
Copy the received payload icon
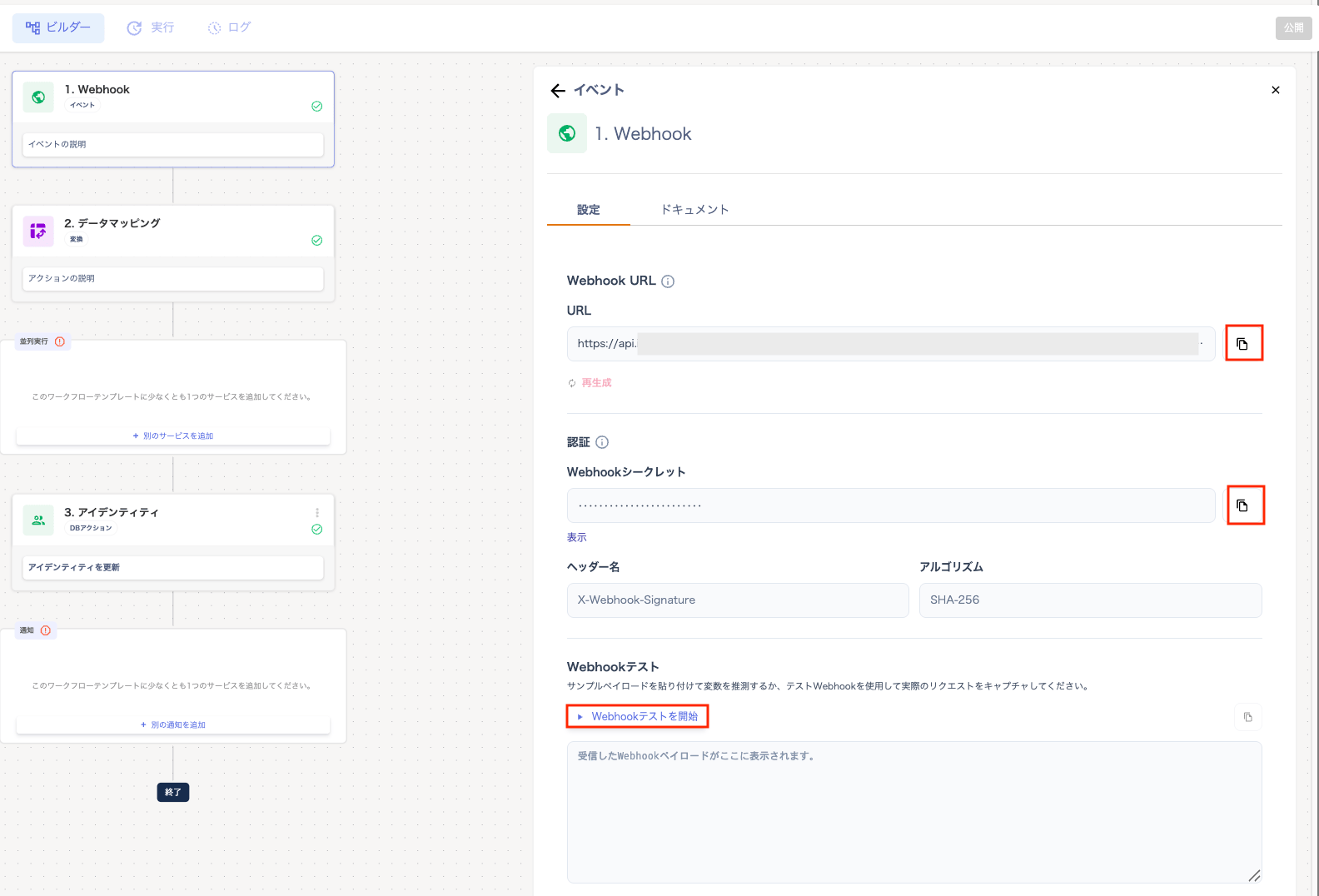pos(1247,717)
